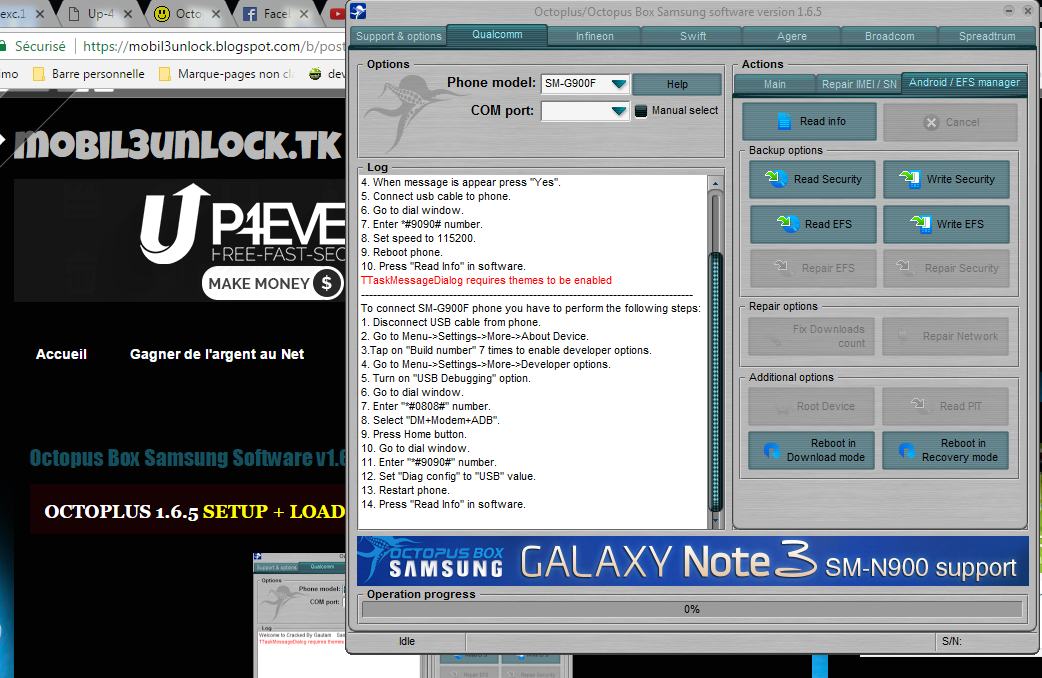Click the Octoplus app icon in title bar
Image resolution: width=1042 pixels, height=678 pixels.
coord(358,11)
